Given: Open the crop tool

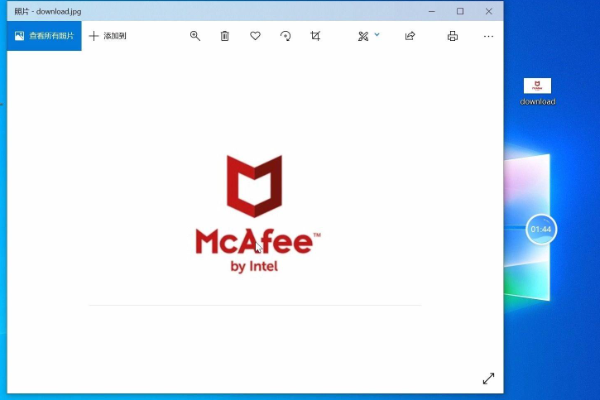Looking at the screenshot, I should [x=315, y=36].
